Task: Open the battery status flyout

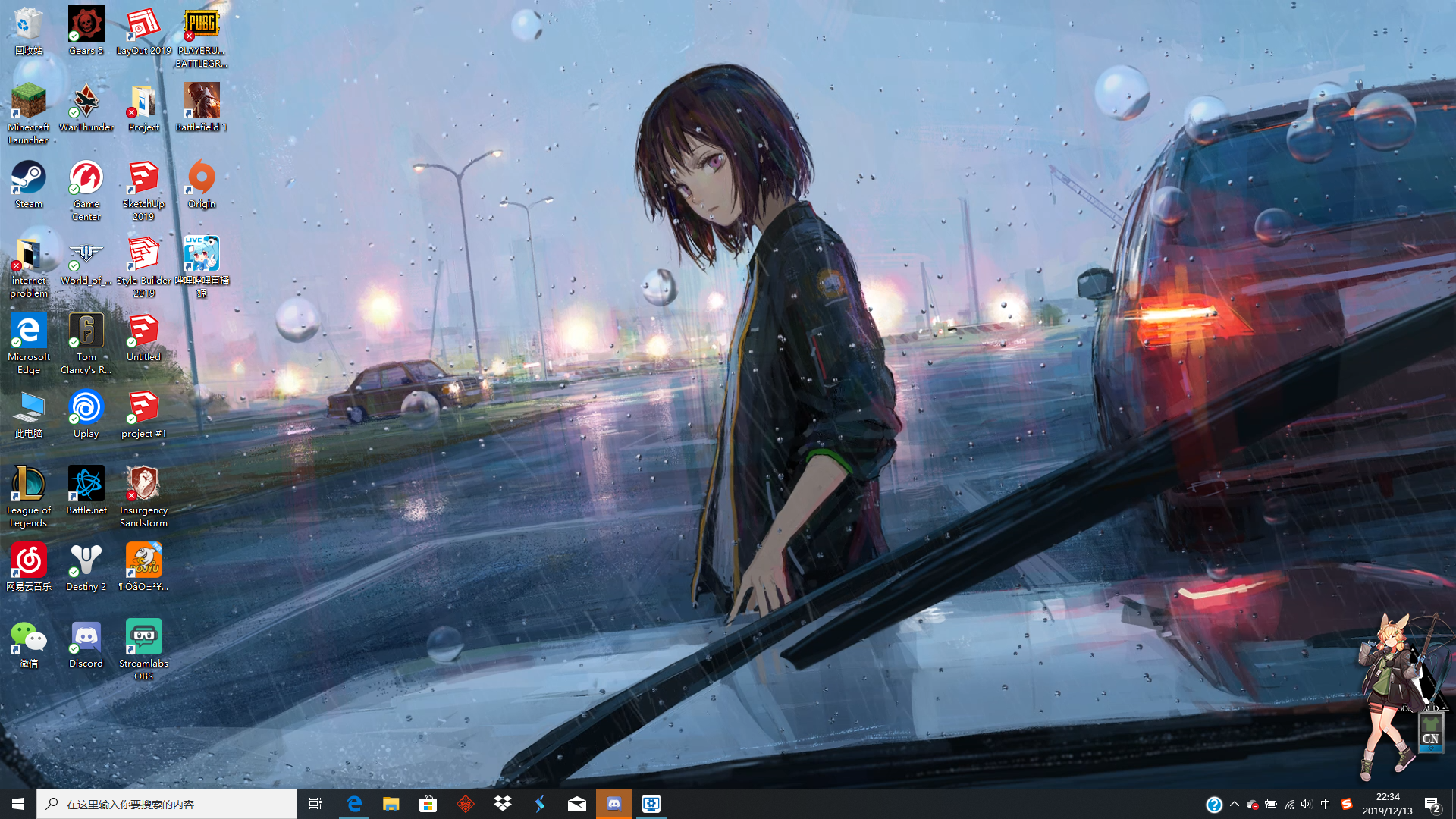Action: [x=1269, y=803]
